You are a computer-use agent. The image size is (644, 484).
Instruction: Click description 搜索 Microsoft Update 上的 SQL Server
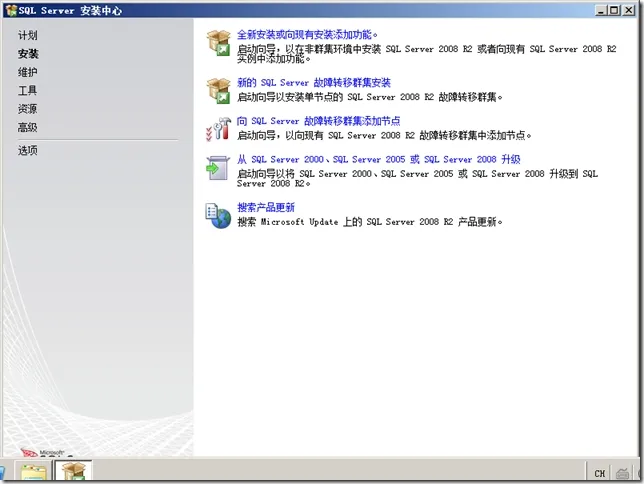(370, 222)
